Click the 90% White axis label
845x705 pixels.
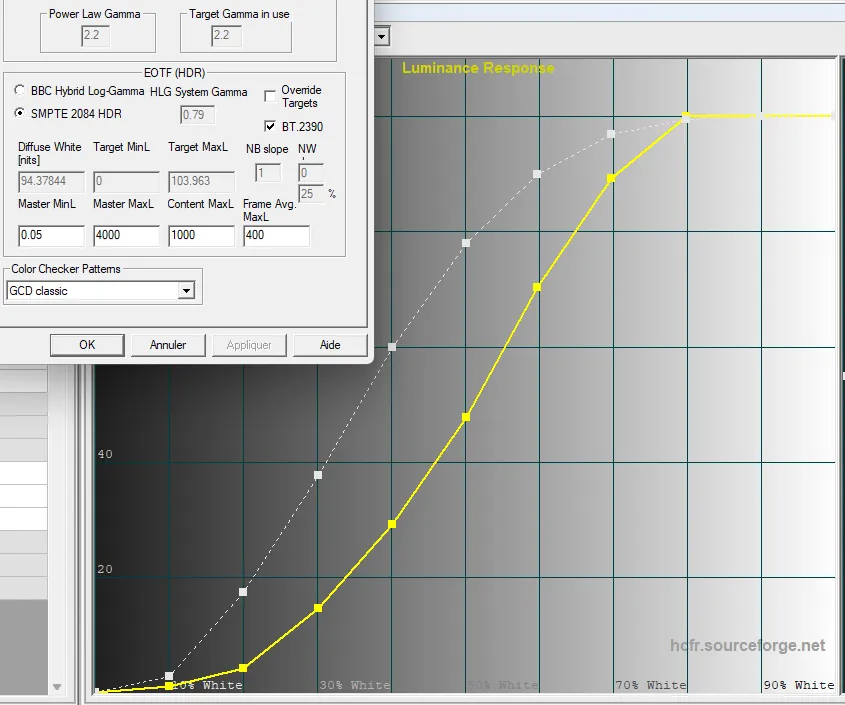click(x=799, y=685)
